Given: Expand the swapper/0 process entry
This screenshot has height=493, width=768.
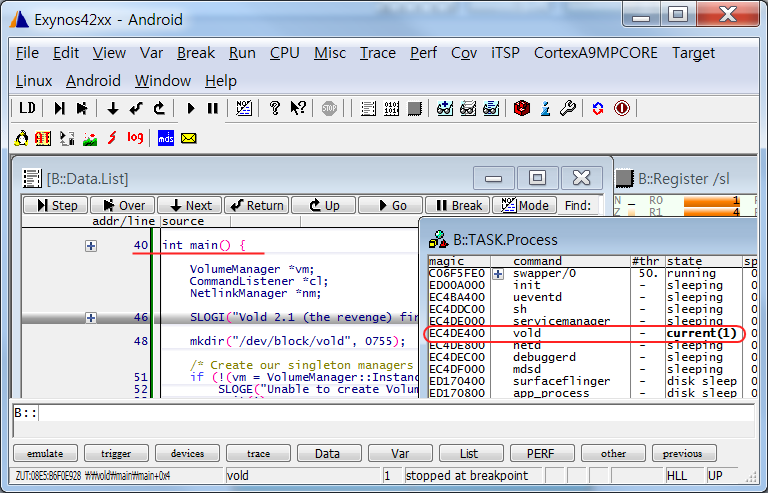Looking at the screenshot, I should 498,273.
